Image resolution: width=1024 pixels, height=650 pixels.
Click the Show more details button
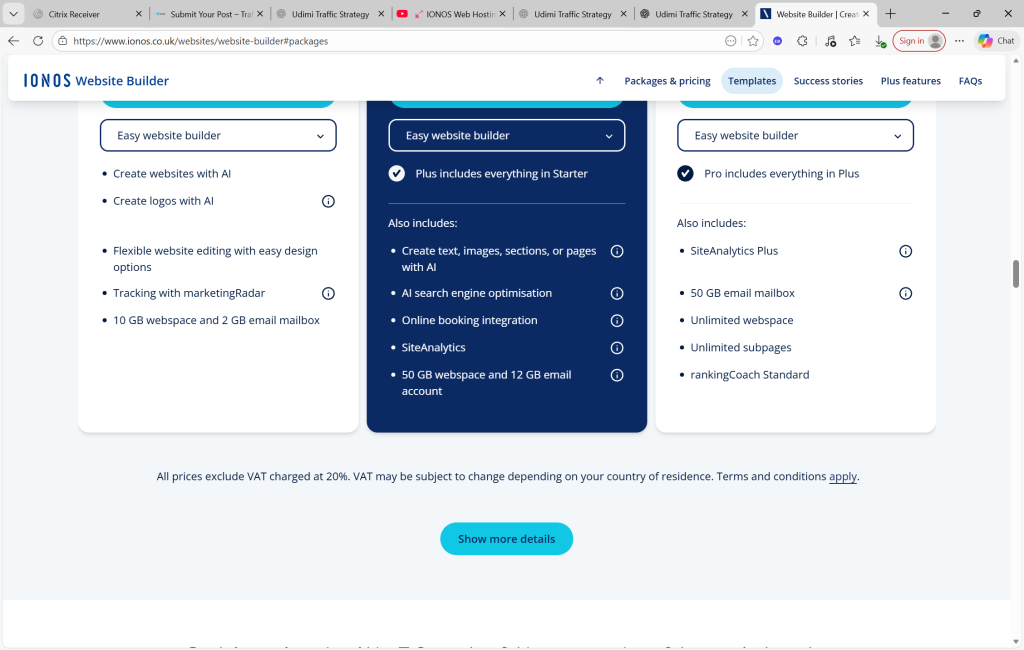point(506,539)
